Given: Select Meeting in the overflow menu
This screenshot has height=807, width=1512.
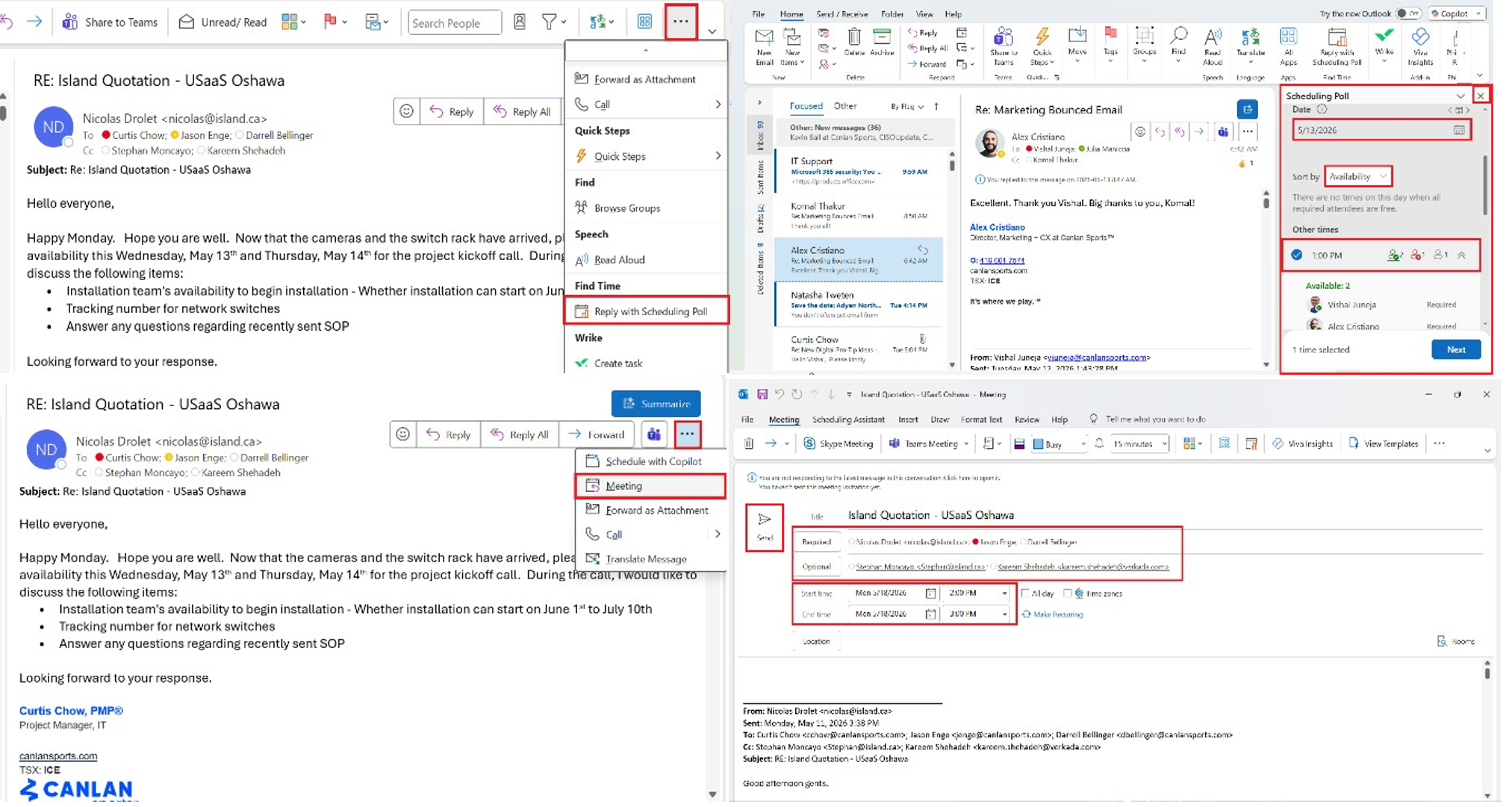Looking at the screenshot, I should (x=650, y=486).
